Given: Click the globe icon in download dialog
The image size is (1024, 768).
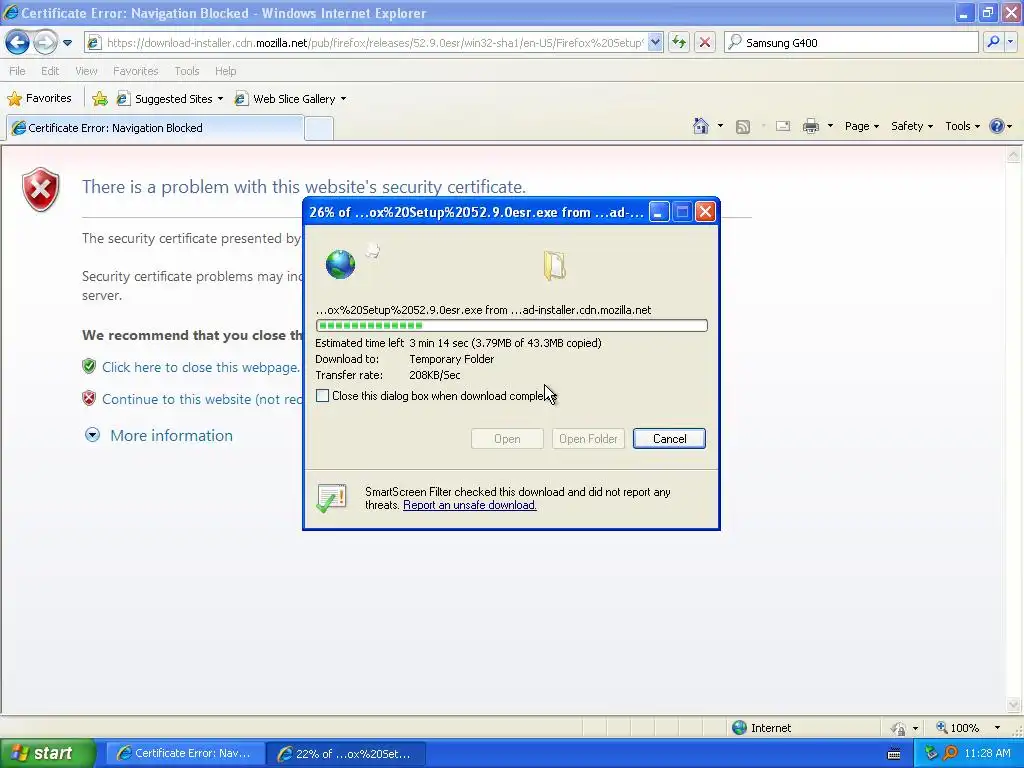Looking at the screenshot, I should click(340, 264).
